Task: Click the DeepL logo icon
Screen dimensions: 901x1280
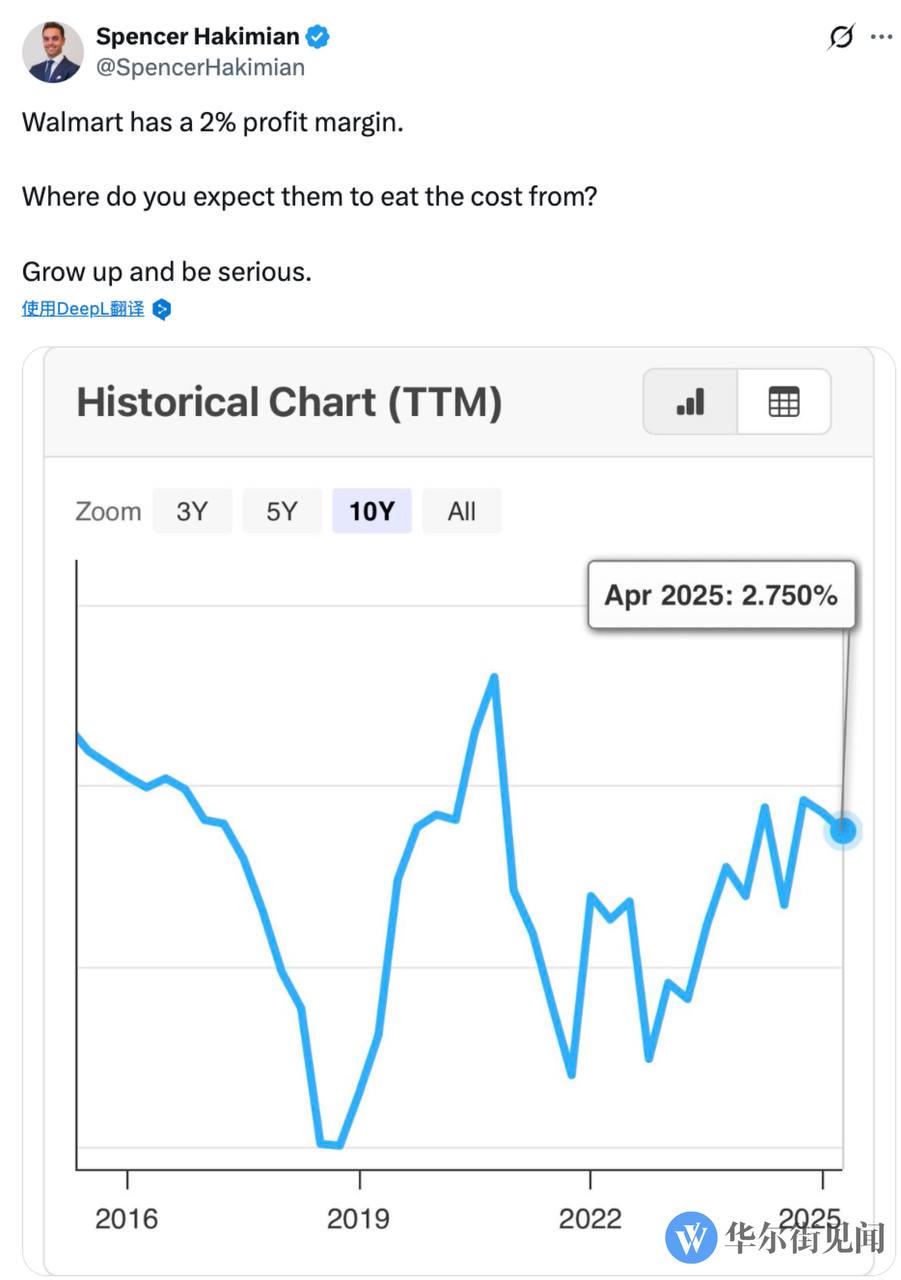Action: click(x=162, y=310)
